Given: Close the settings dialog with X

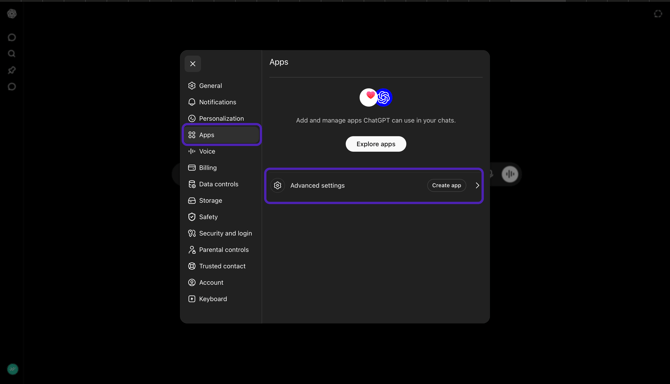Looking at the screenshot, I should tap(193, 64).
